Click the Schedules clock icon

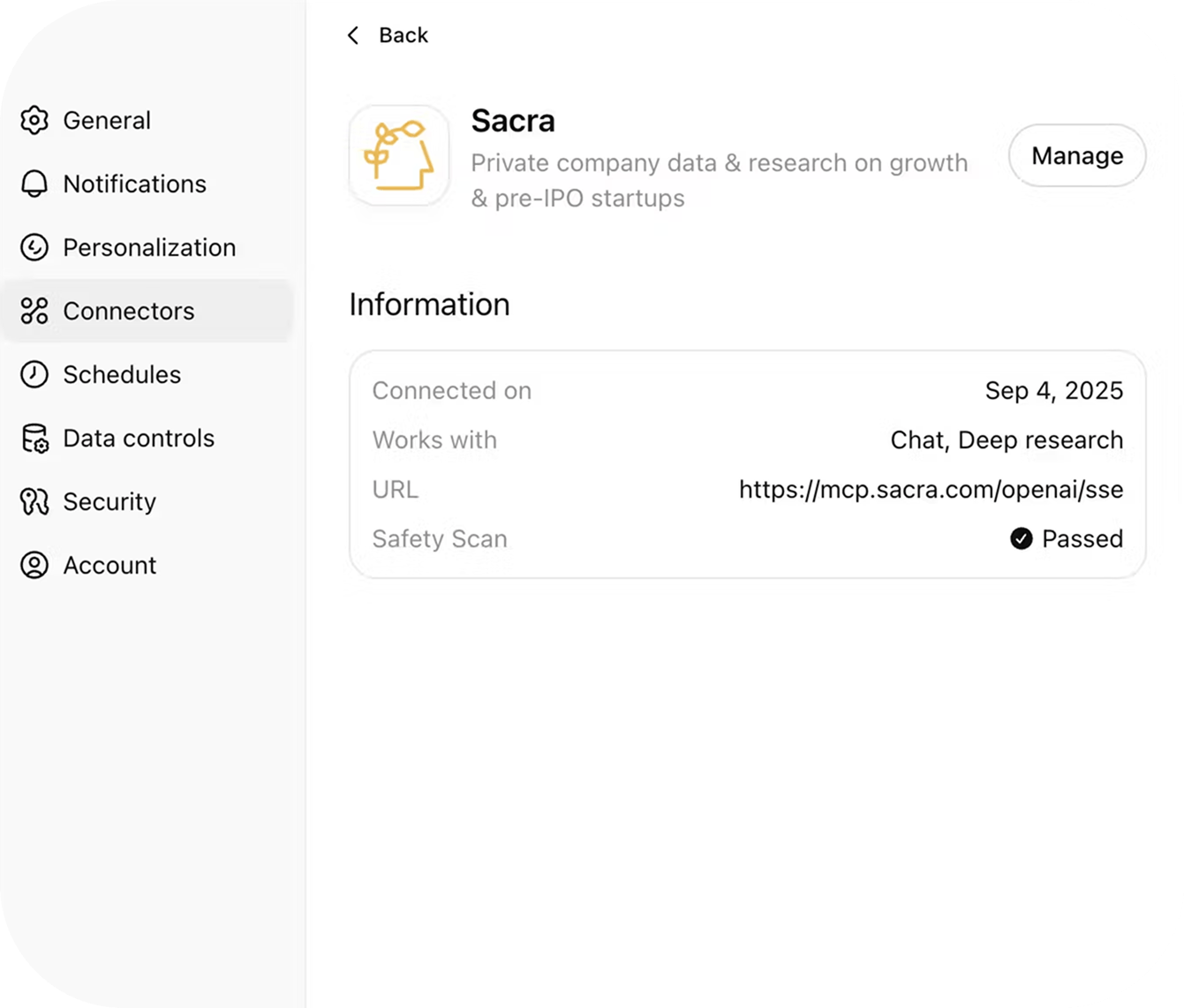coord(34,374)
